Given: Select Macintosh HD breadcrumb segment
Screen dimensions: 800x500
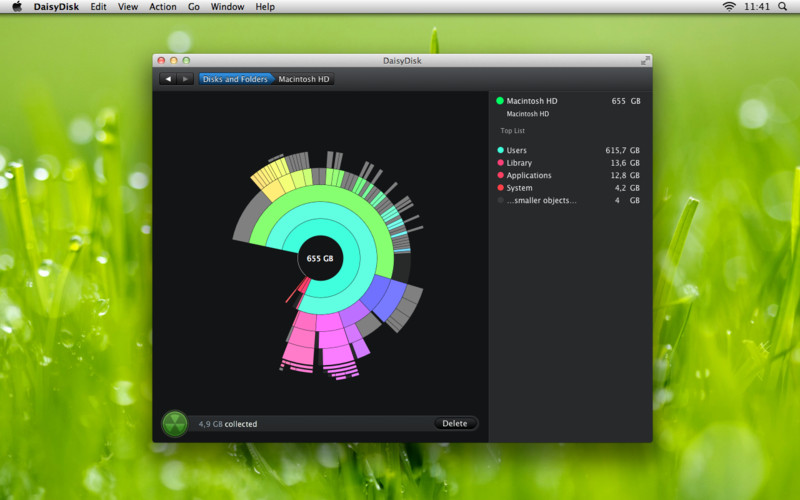Looking at the screenshot, I should 304,79.
